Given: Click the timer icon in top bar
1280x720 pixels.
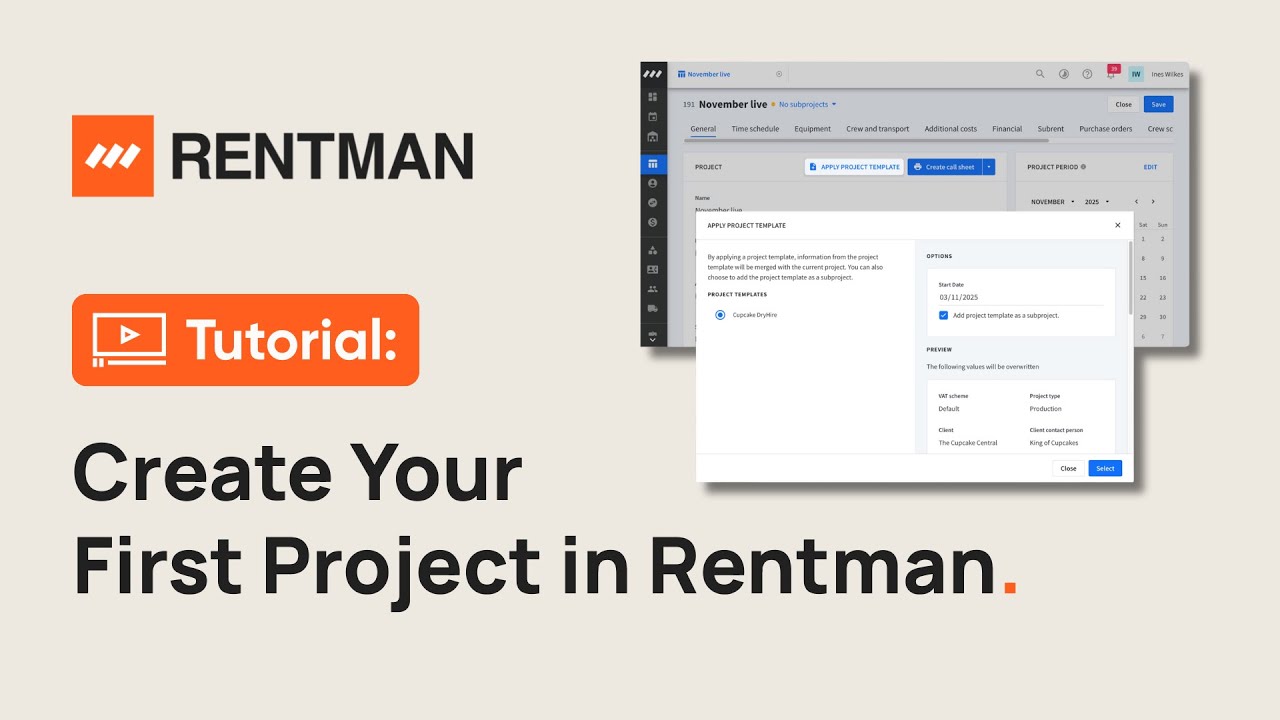Looking at the screenshot, I should click(x=1064, y=74).
